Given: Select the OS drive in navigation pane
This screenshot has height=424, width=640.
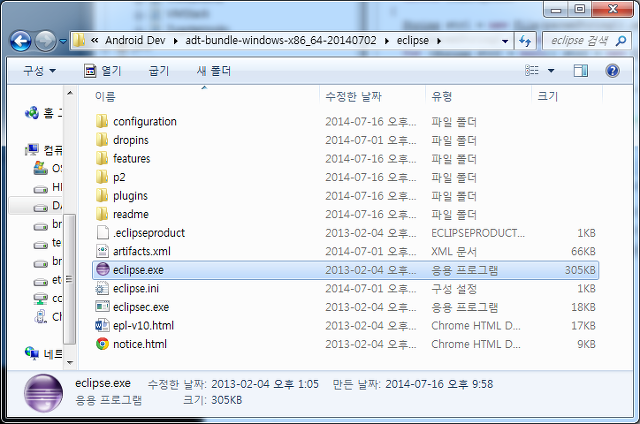Looking at the screenshot, I should pyautogui.click(x=47, y=168).
